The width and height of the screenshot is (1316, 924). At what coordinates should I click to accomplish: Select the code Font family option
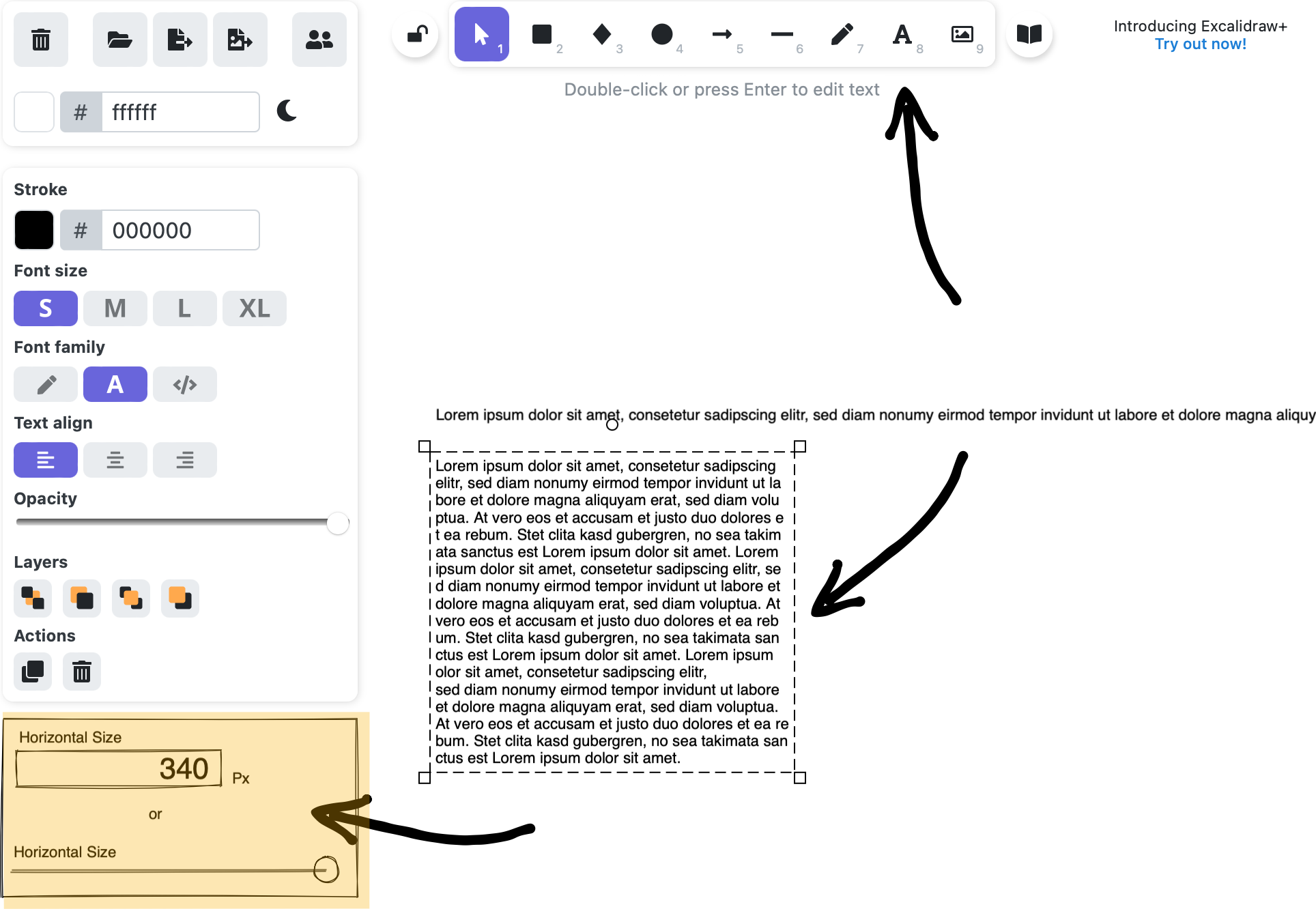click(185, 384)
